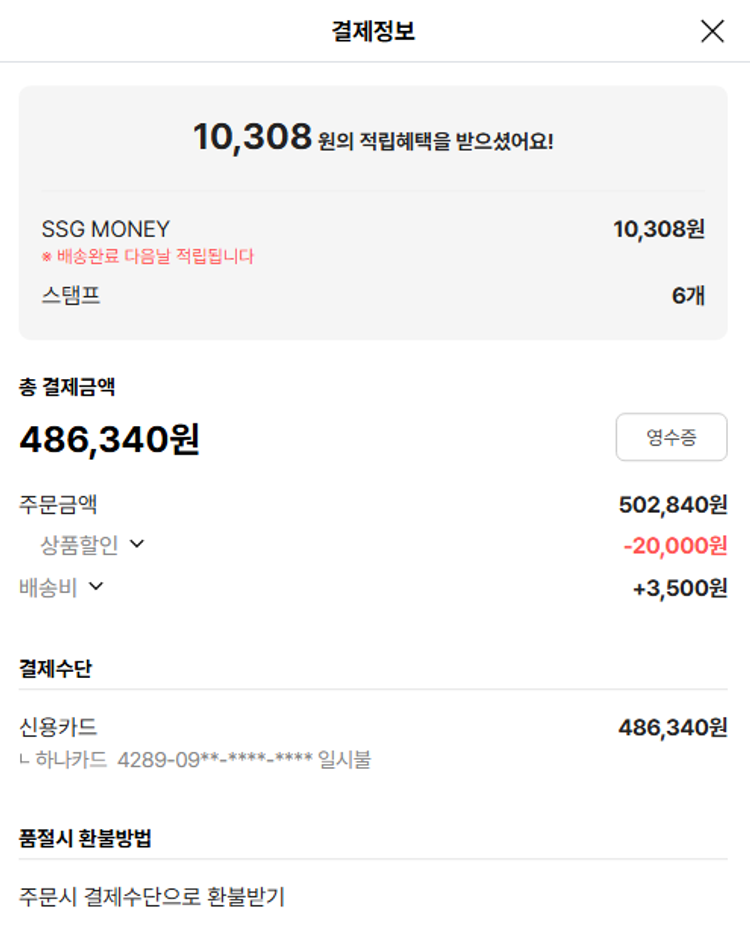Click the 품절시 환불방법 section heading

coord(85,838)
